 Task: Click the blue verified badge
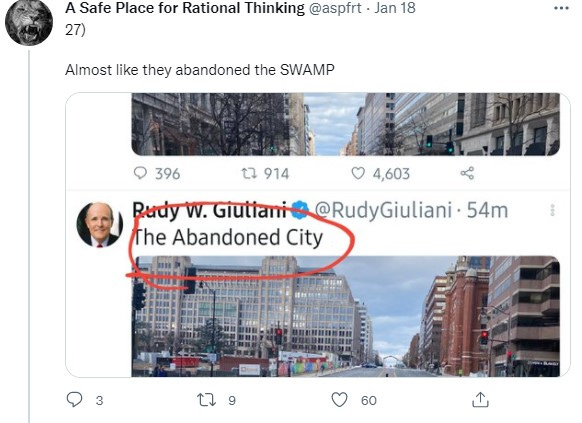[300, 210]
